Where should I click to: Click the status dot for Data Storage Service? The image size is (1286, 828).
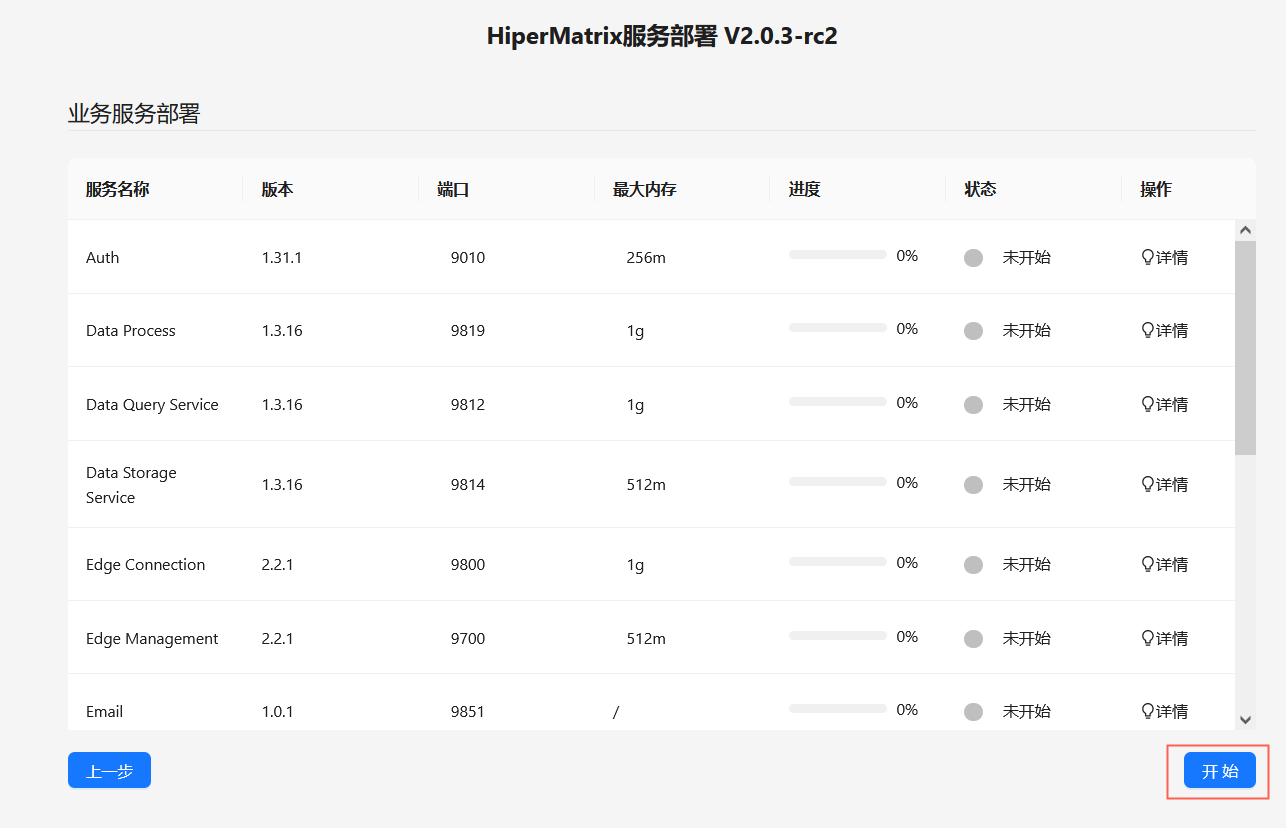tap(973, 485)
